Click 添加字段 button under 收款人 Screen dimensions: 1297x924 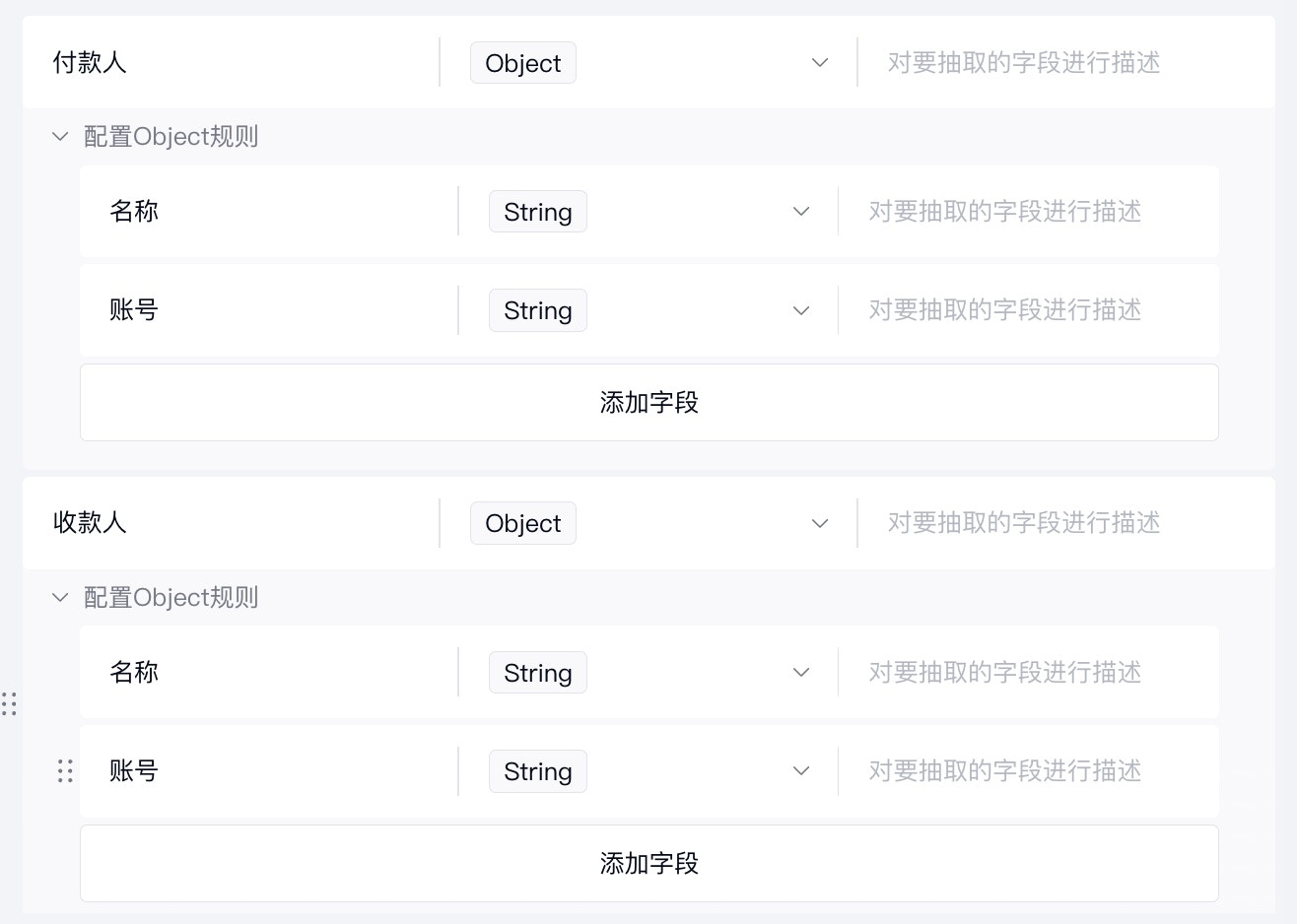pos(648,863)
